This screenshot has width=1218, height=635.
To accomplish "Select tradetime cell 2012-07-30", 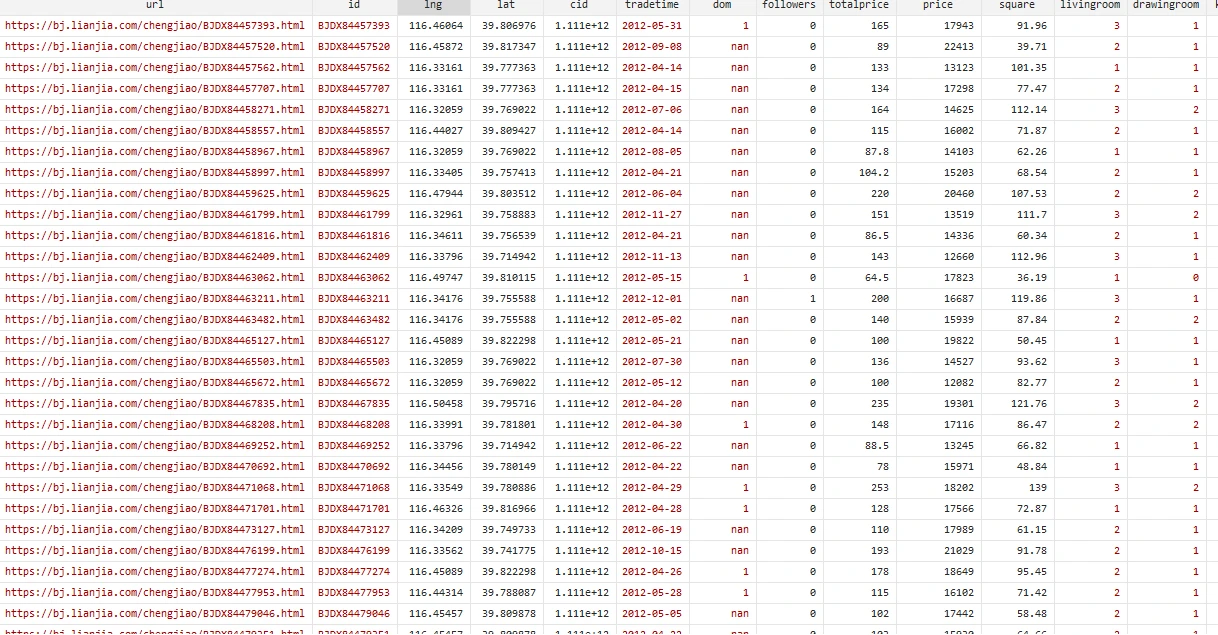I will pos(652,362).
